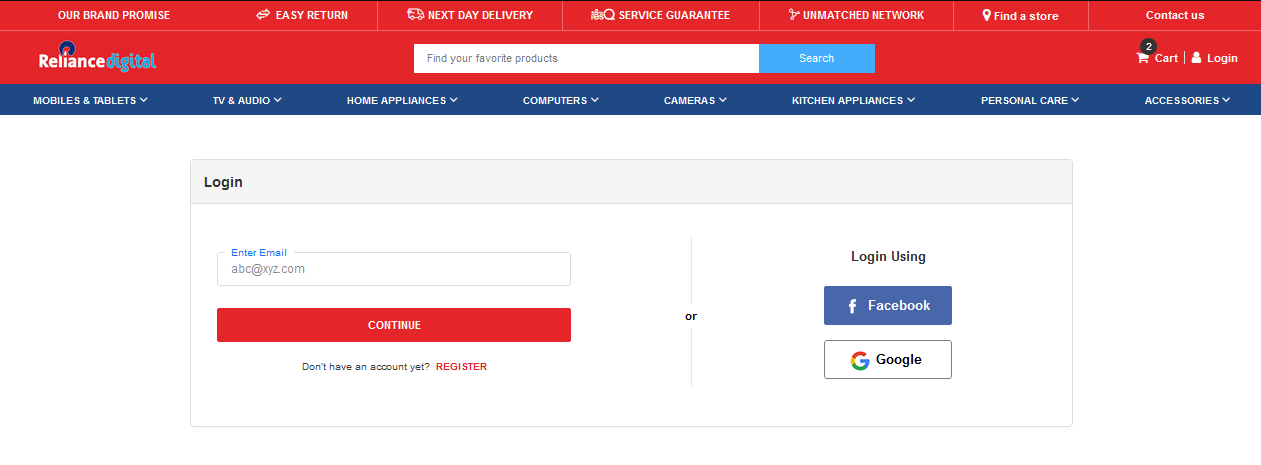Click the shopping cart icon
1261x465 pixels.
click(x=1142, y=58)
